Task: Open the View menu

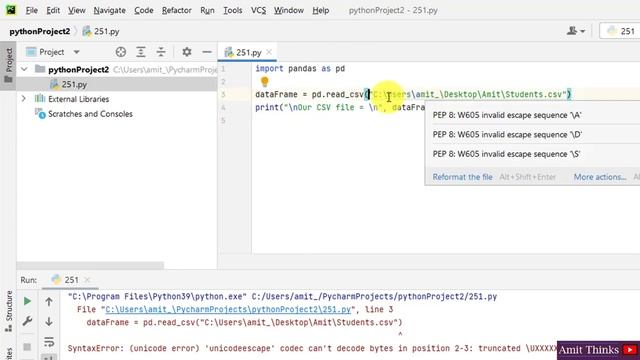Action: pos(76,10)
